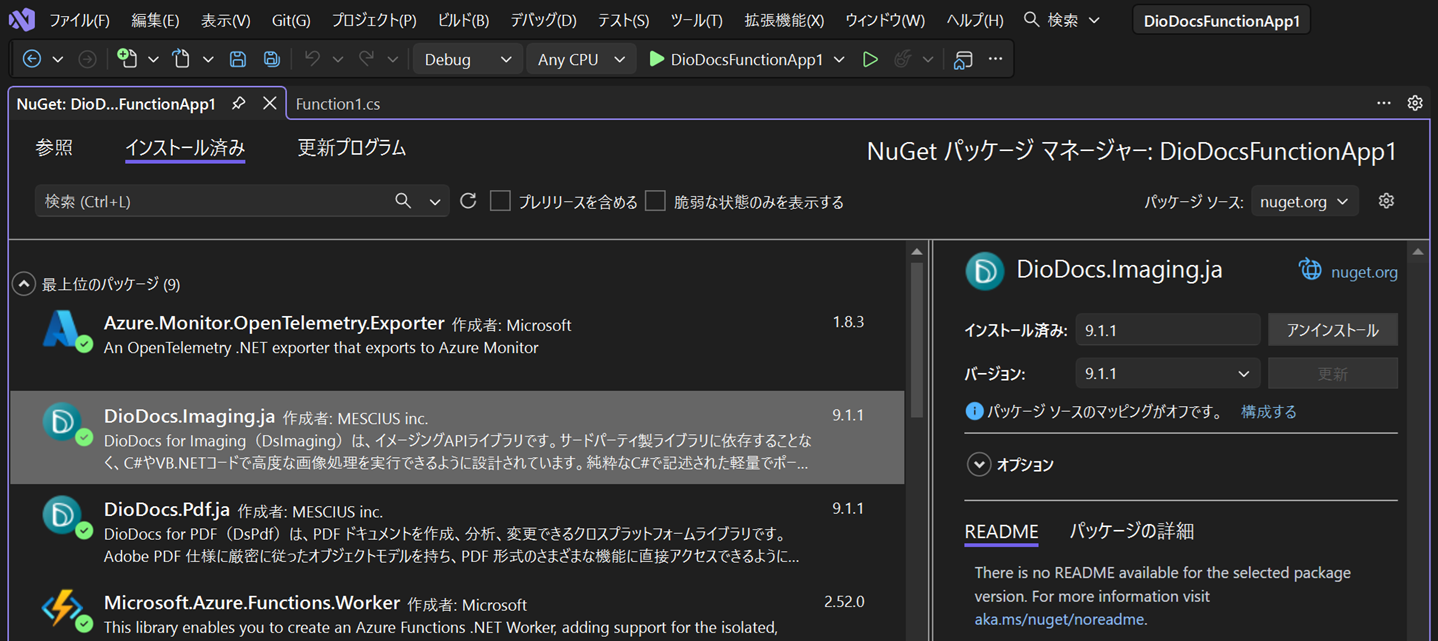Click the 更新 button
The height and width of the screenshot is (641, 1438).
click(1333, 374)
